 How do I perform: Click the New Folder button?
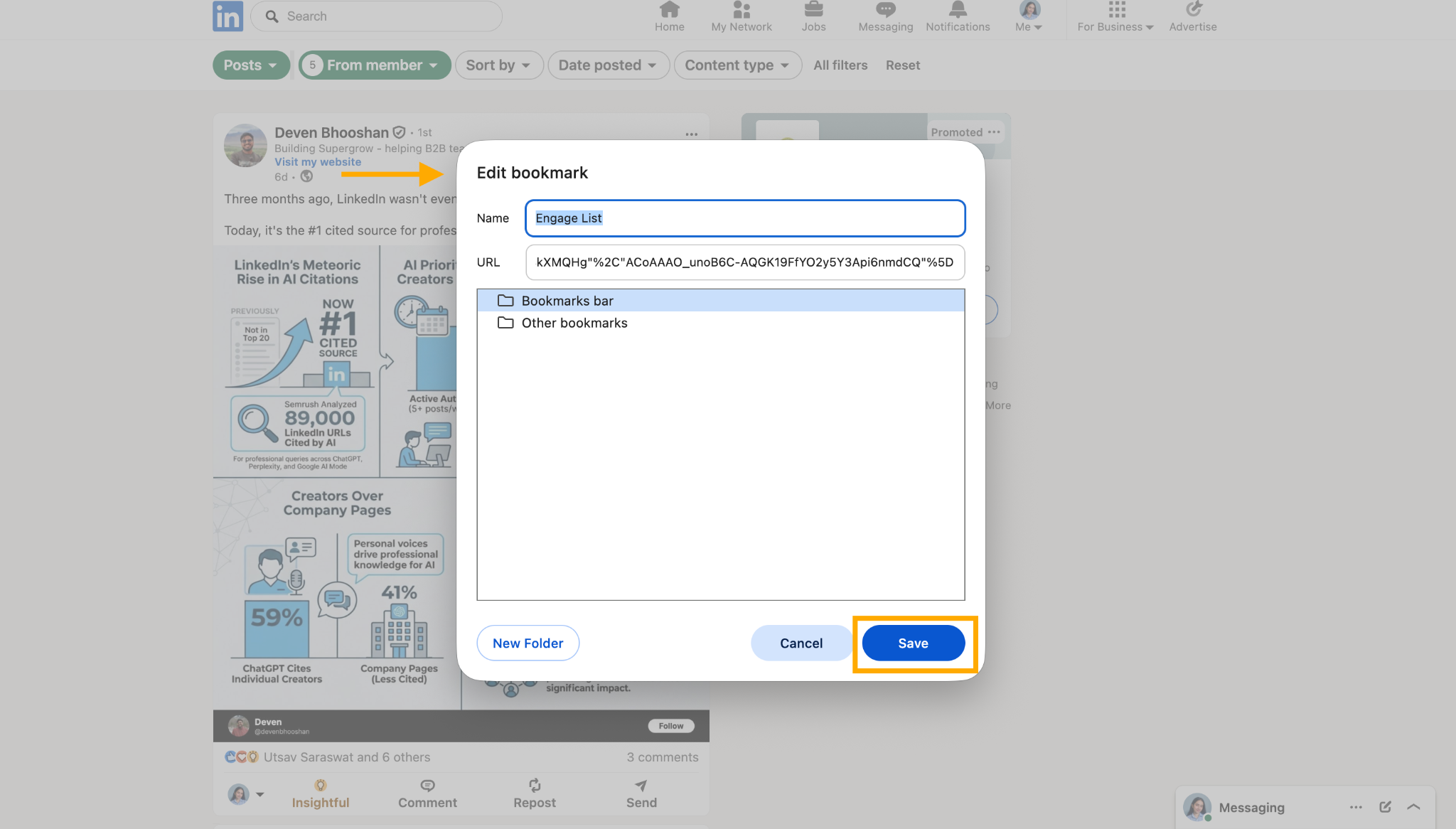[528, 643]
